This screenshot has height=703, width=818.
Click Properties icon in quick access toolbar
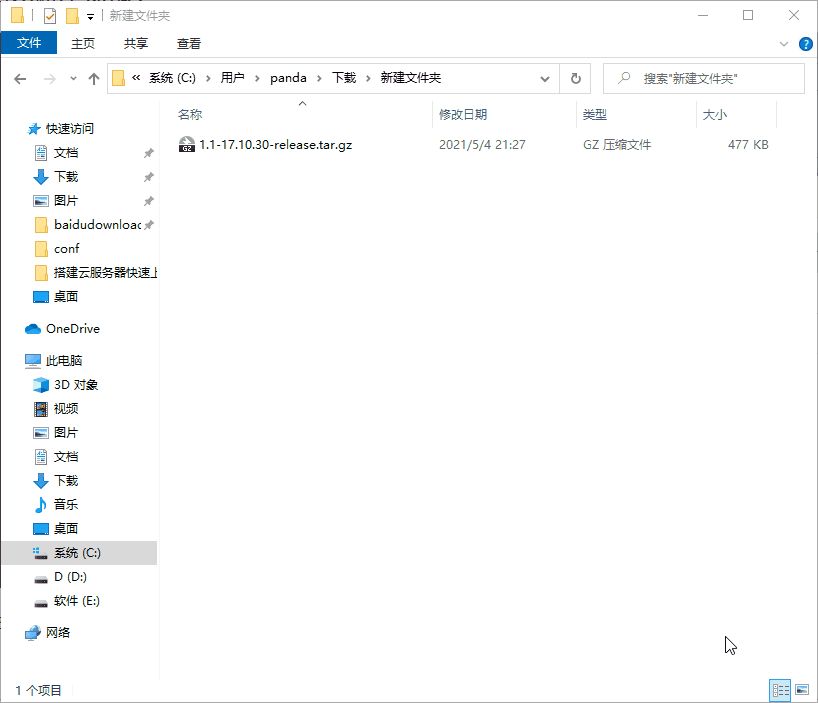50,16
